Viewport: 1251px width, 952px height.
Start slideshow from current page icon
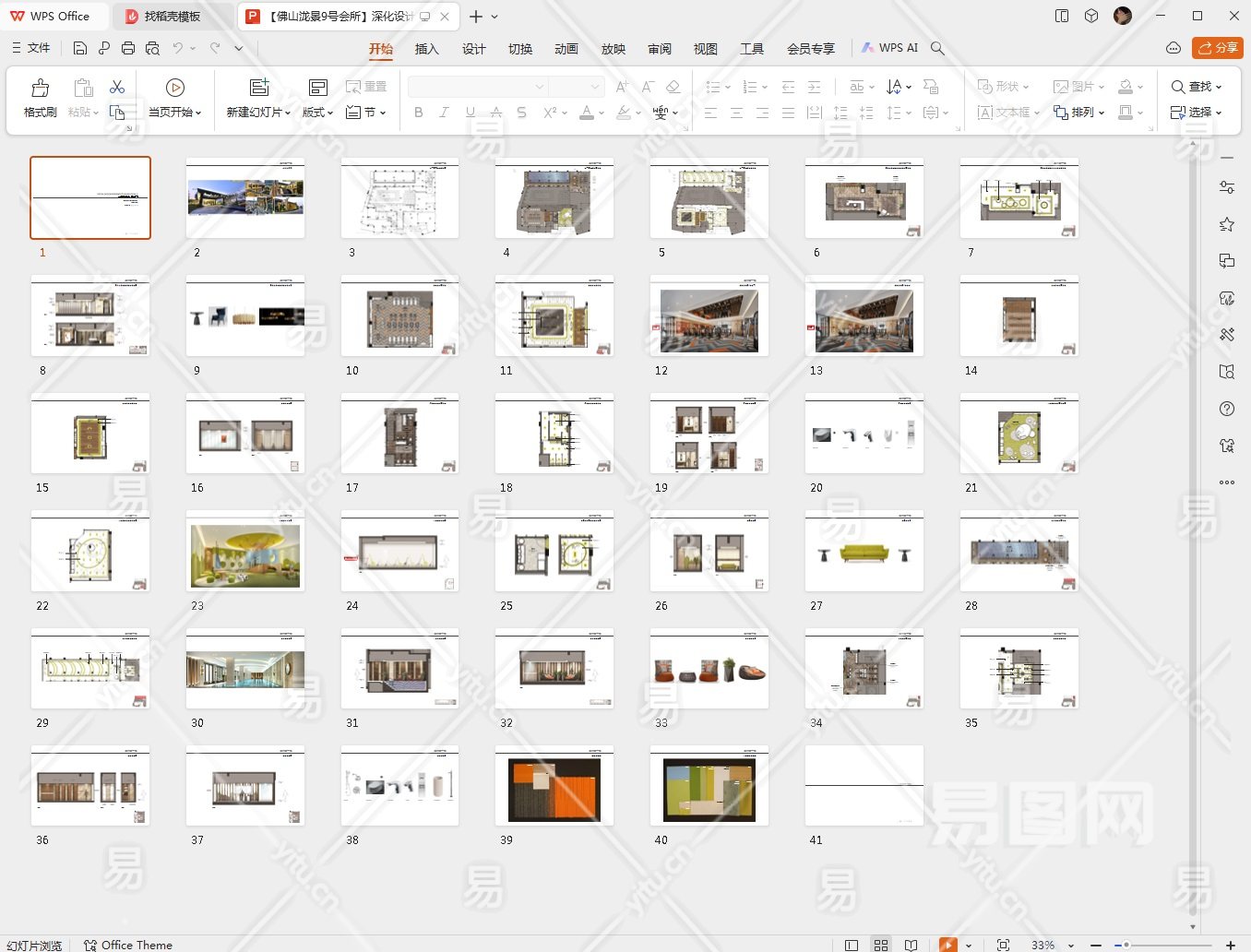(174, 88)
